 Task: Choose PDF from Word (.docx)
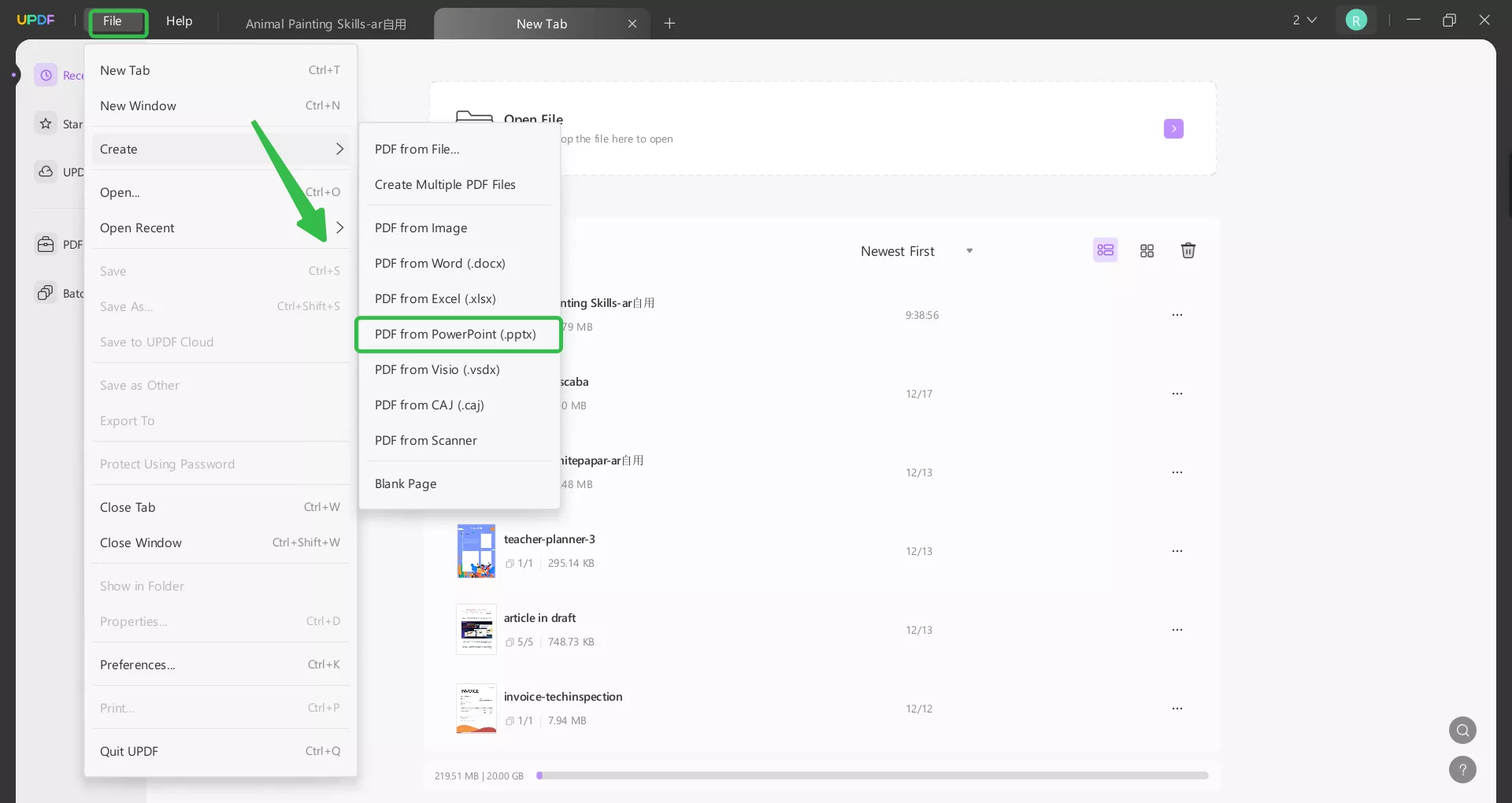(x=459, y=263)
